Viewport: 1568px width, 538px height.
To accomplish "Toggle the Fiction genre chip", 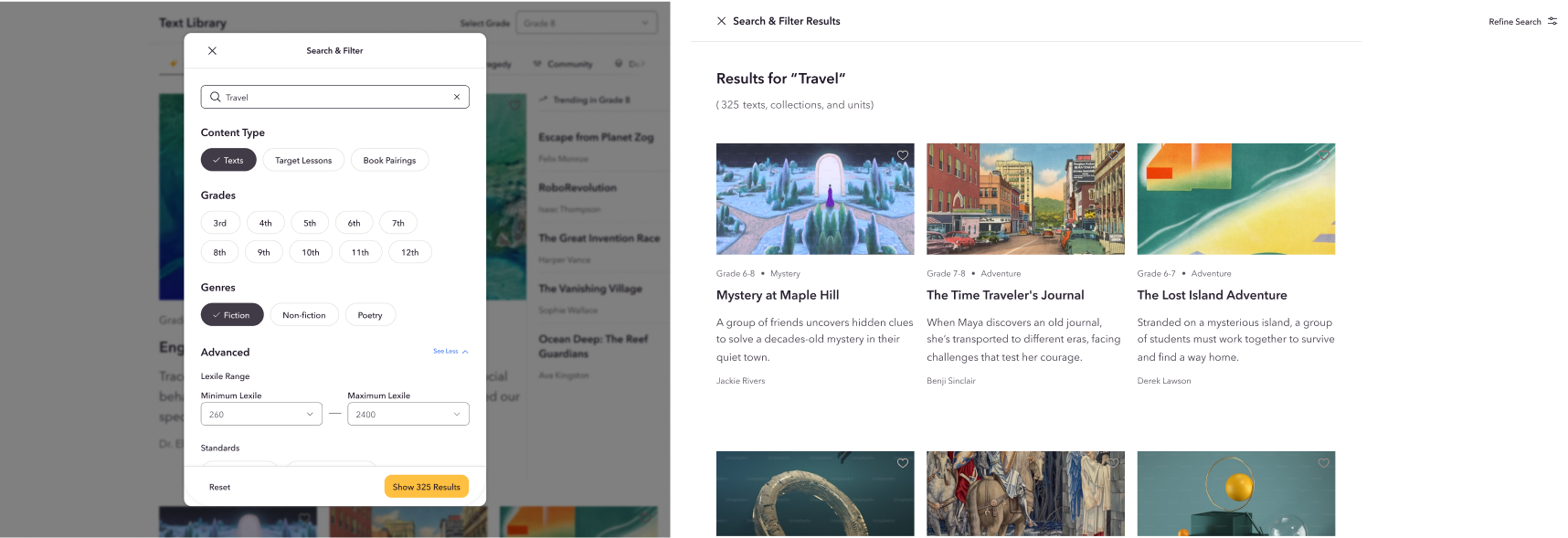I will tap(232, 315).
